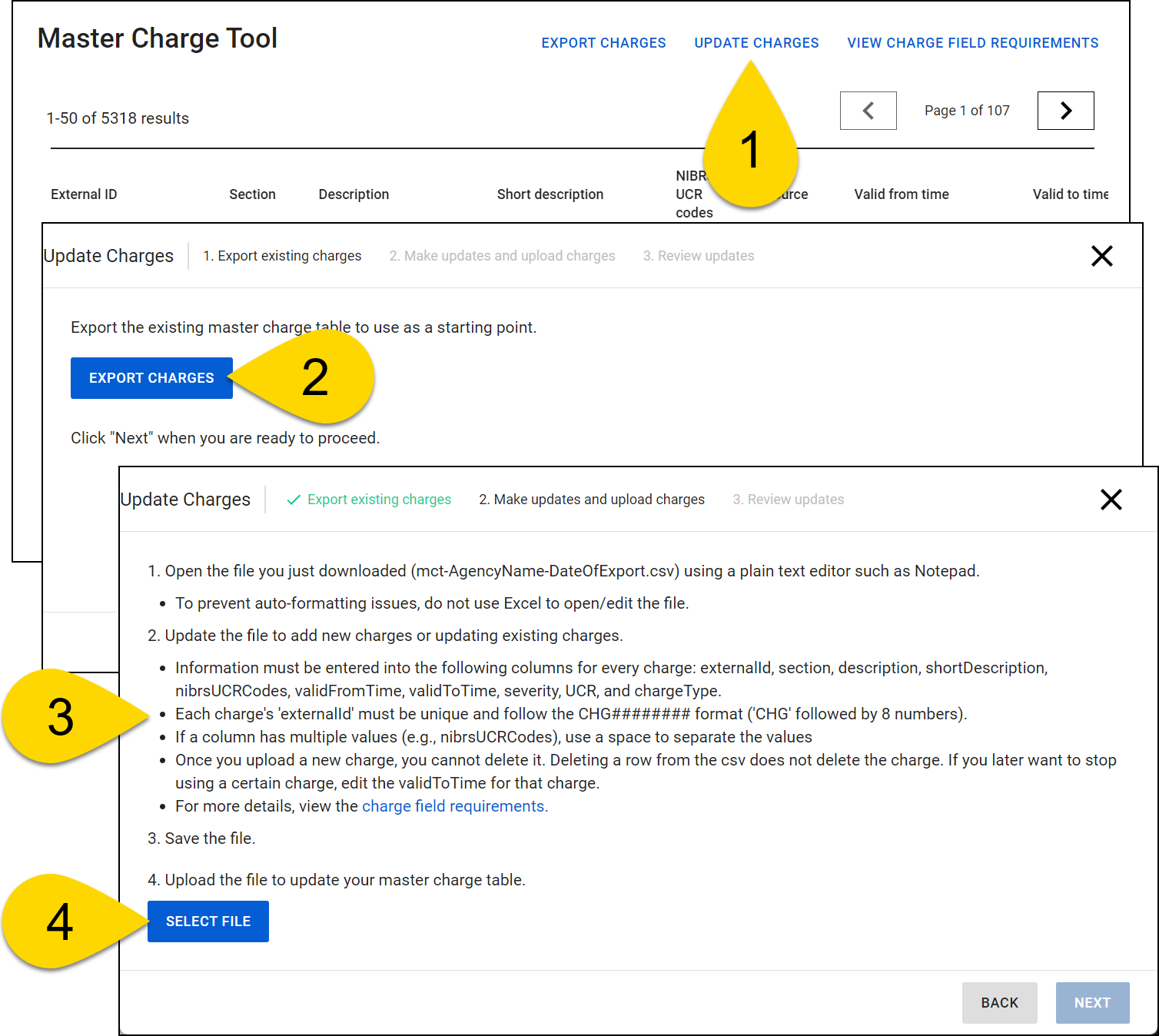This screenshot has height=1036, width=1159.
Task: Go to the next page of results
Action: (1065, 110)
